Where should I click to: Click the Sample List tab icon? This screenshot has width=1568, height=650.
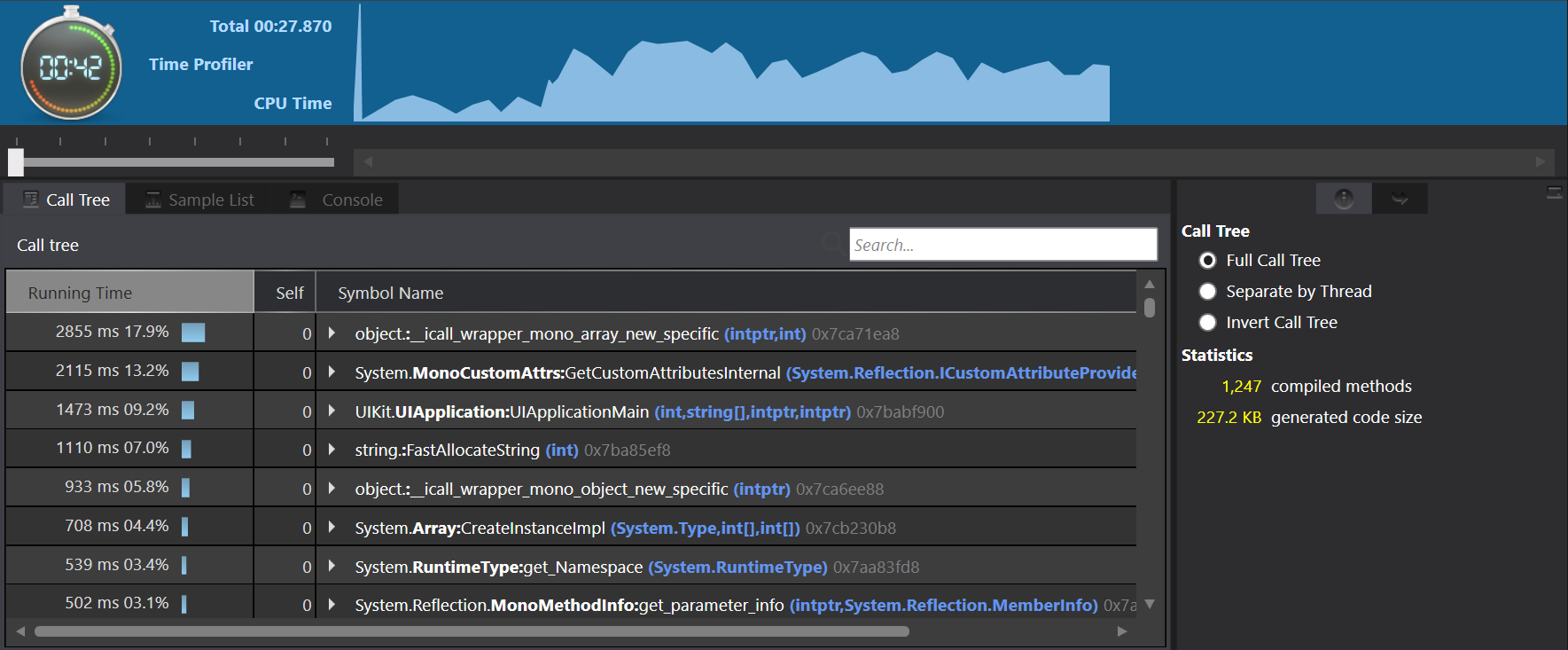(x=153, y=200)
